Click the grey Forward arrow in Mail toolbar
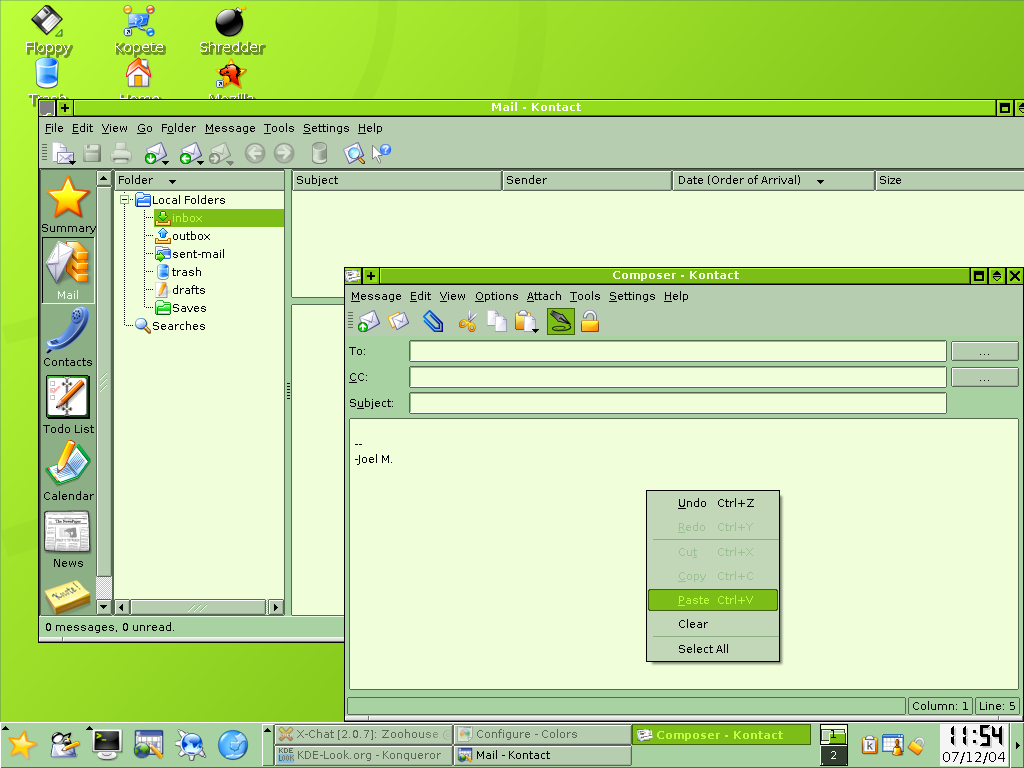Image resolution: width=1024 pixels, height=768 pixels. click(284, 153)
